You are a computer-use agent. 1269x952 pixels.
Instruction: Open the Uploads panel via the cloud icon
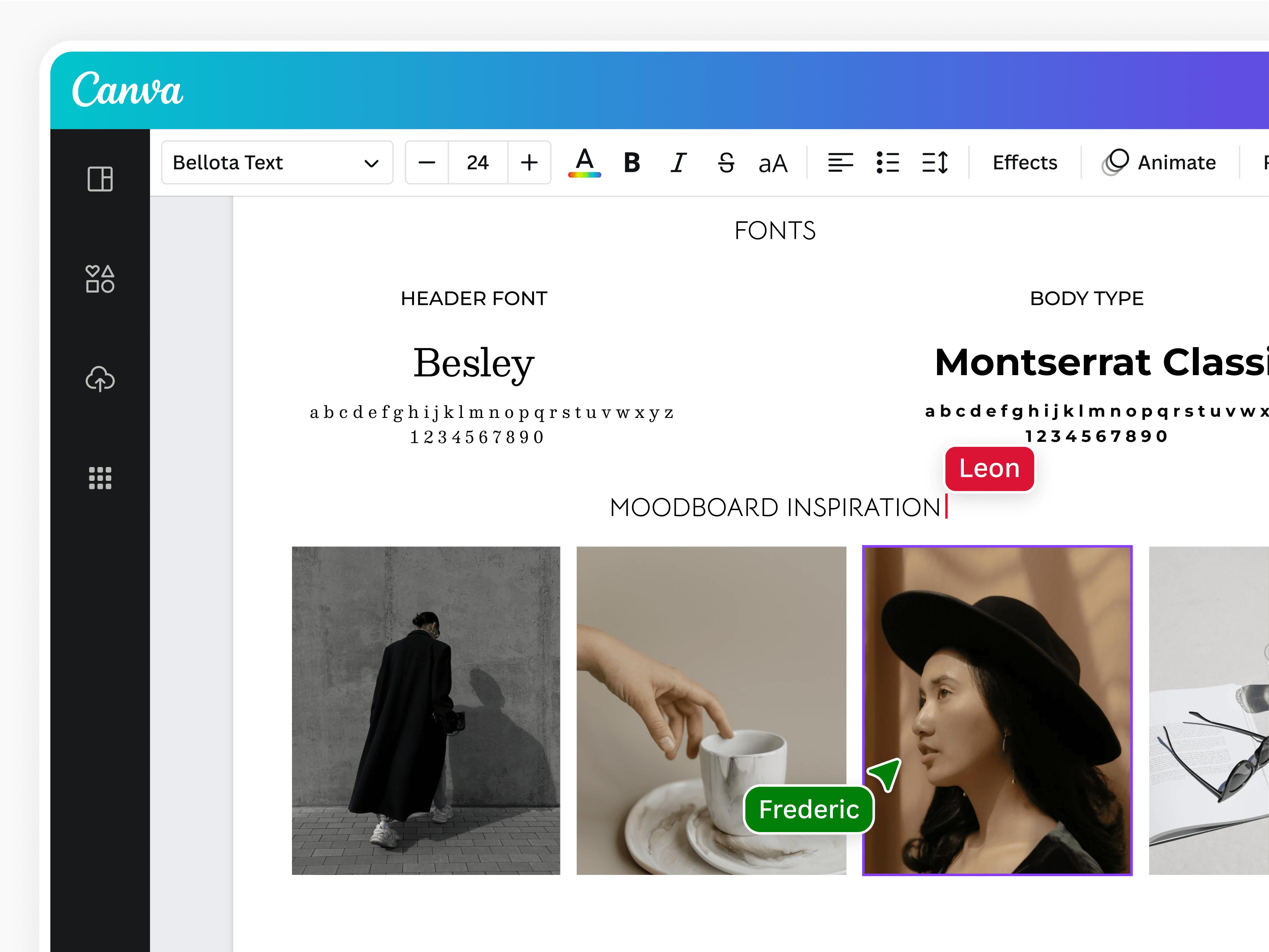pos(100,379)
